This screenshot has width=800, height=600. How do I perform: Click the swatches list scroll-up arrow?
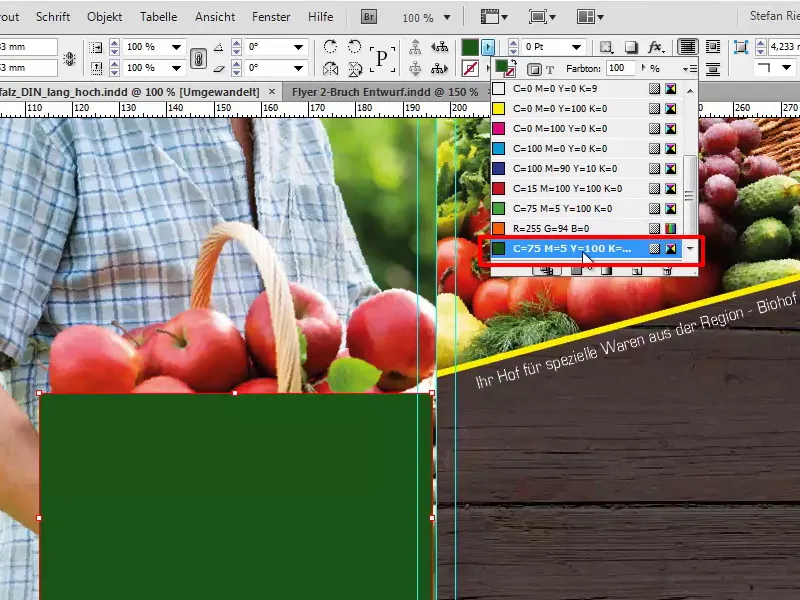pos(690,91)
